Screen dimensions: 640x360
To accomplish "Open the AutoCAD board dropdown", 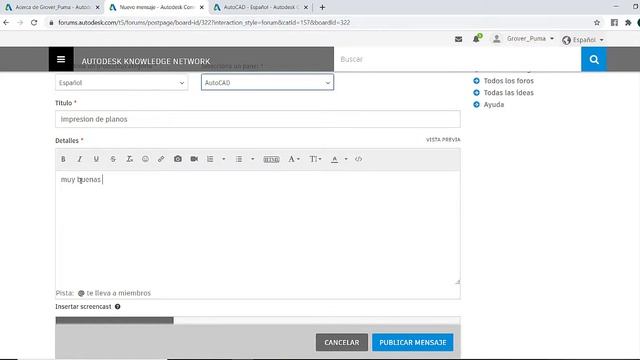I will [267, 82].
